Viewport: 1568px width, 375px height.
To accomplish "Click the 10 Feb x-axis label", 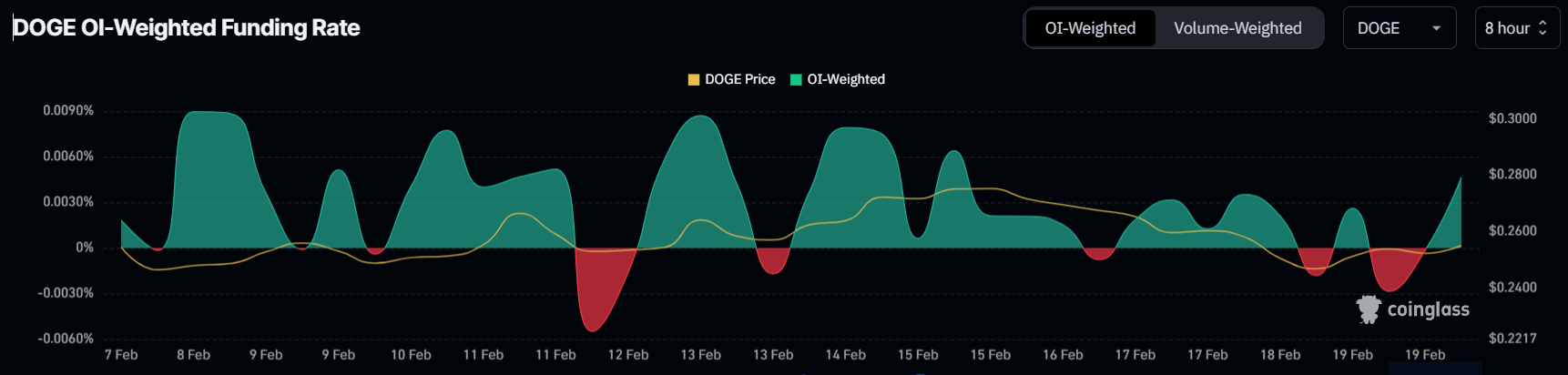I will (411, 355).
